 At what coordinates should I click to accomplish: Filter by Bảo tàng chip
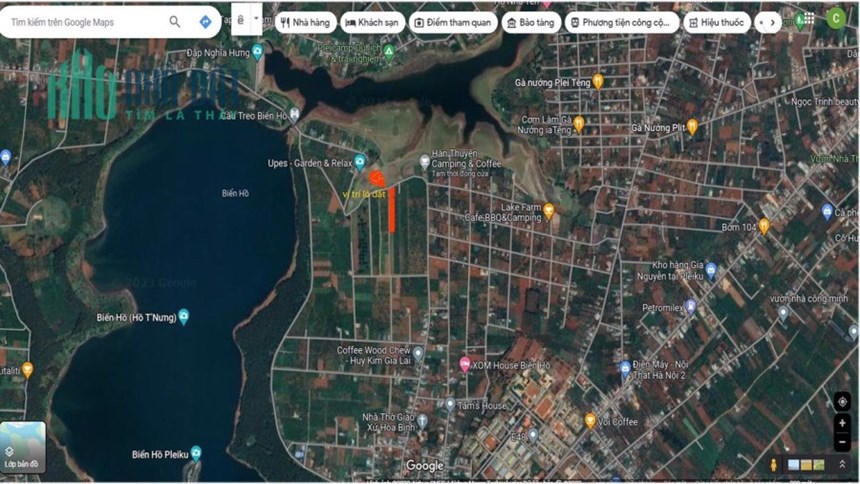[531, 22]
